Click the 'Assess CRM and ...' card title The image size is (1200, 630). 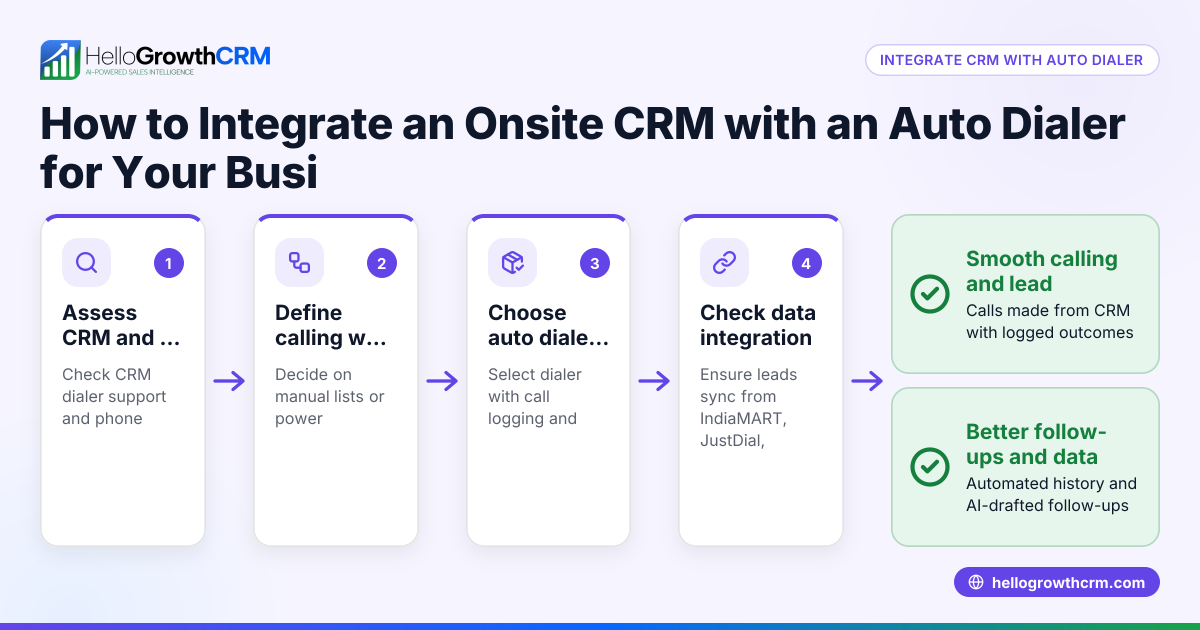121,325
